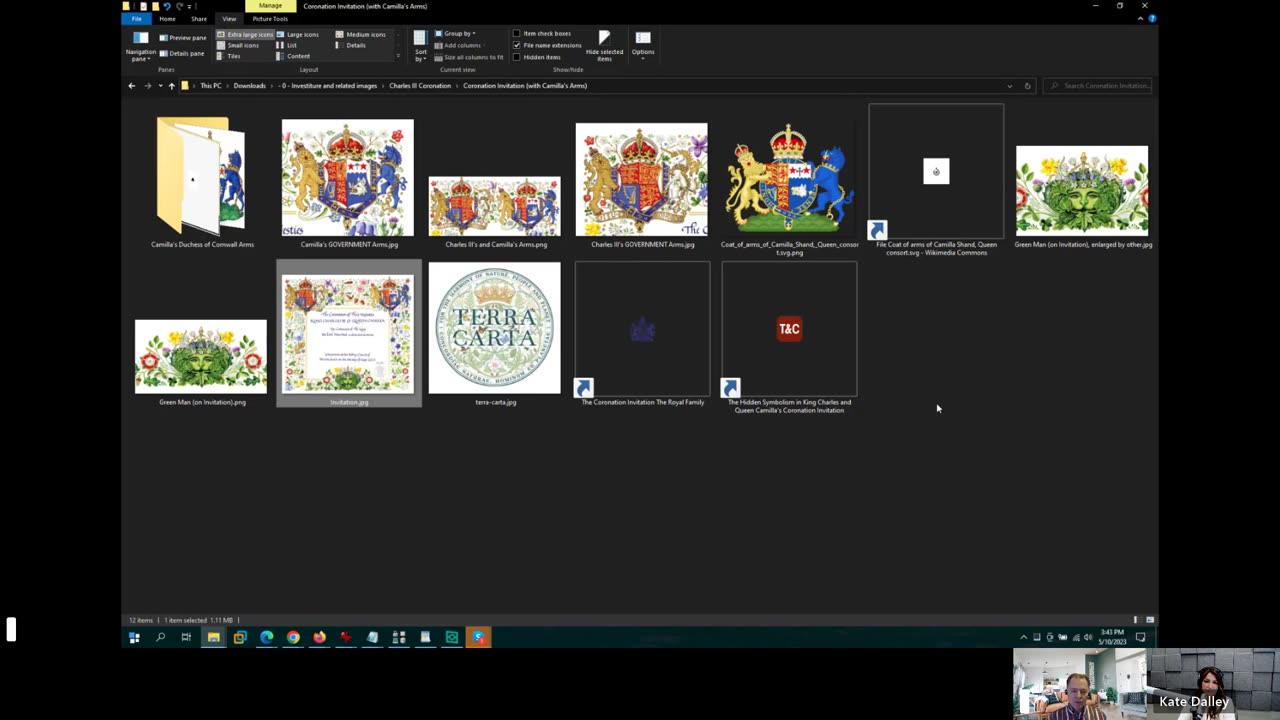The image size is (1280, 720).
Task: Click the Forward navigation arrow
Action: pos(147,86)
